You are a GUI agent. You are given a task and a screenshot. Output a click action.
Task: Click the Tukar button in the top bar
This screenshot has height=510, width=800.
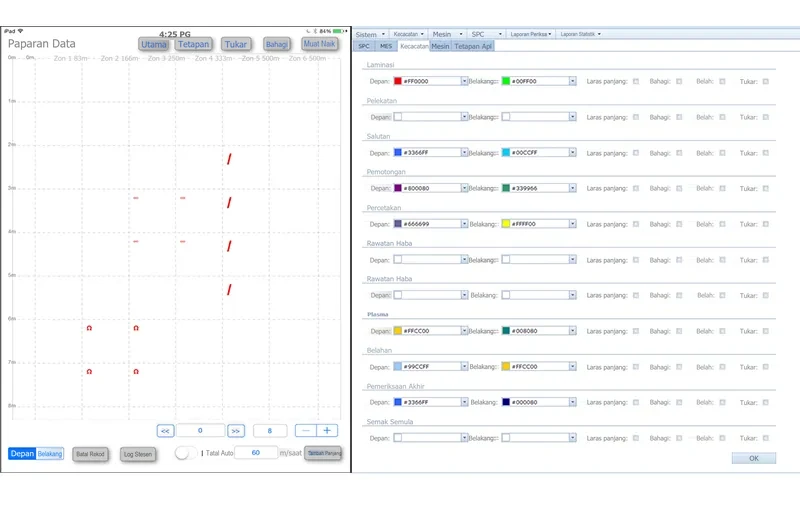coord(236,44)
